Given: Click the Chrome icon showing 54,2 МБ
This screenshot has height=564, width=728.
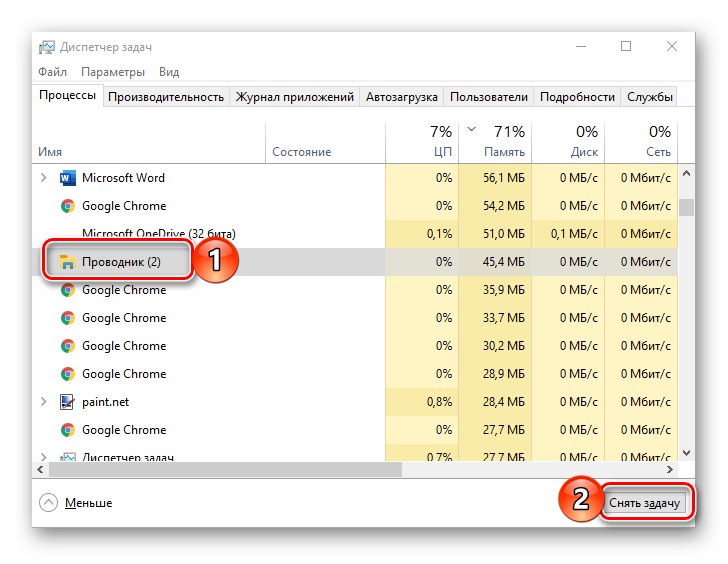Looking at the screenshot, I should click(68, 206).
